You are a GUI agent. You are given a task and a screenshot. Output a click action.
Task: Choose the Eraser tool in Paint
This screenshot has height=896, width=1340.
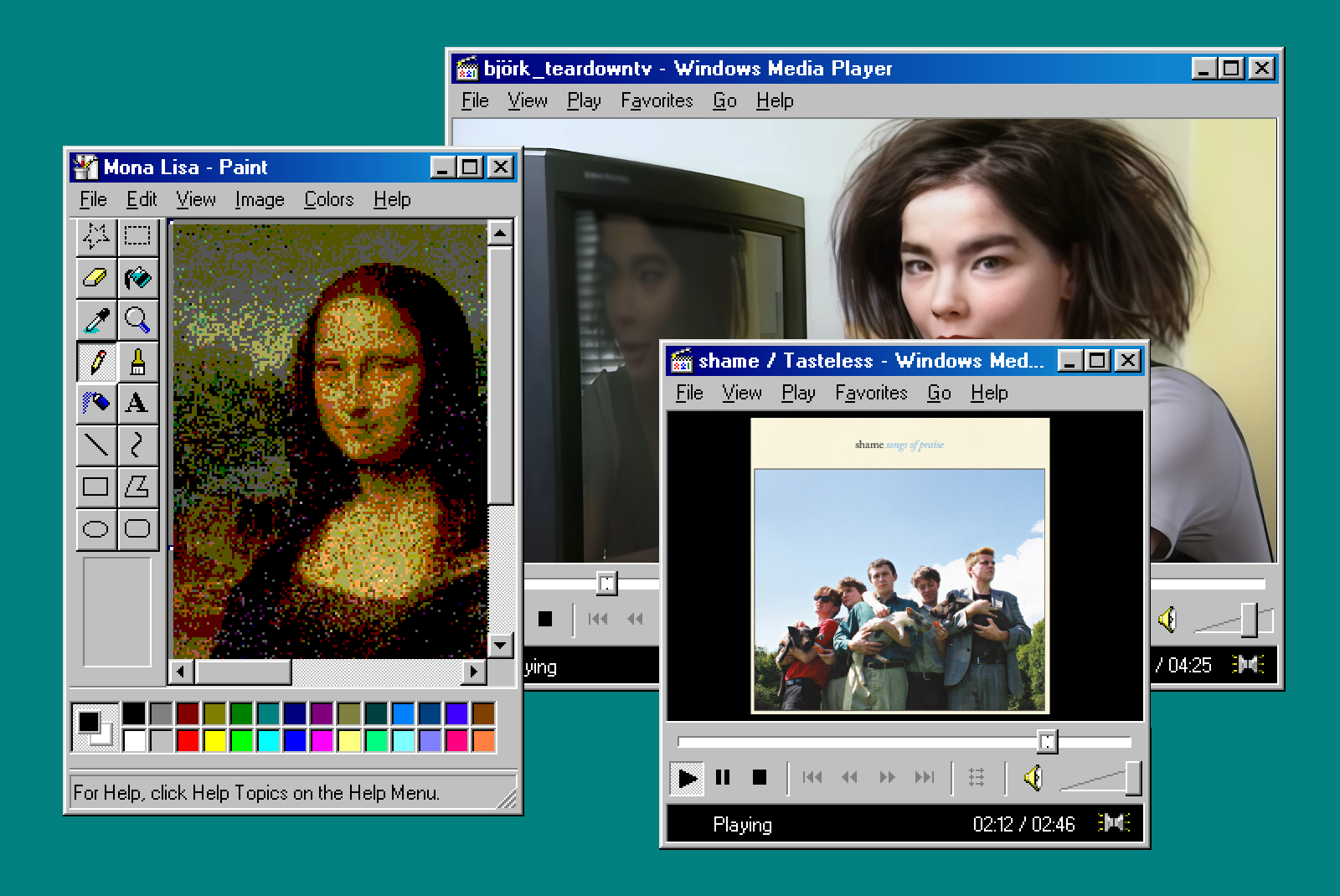tap(96, 277)
